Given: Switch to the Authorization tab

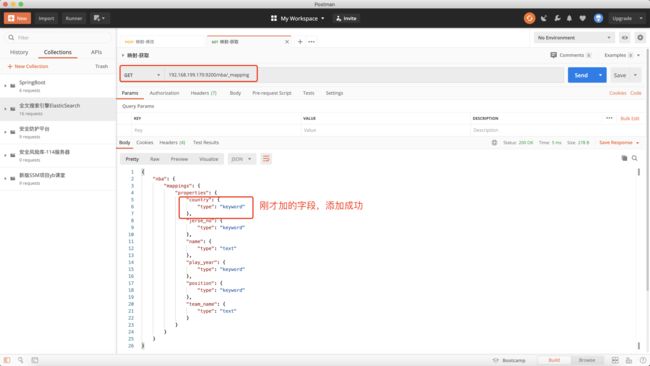Looking at the screenshot, I should pos(164,93).
